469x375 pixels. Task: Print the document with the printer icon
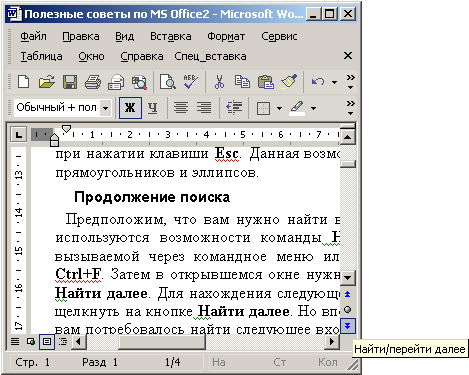coord(93,82)
